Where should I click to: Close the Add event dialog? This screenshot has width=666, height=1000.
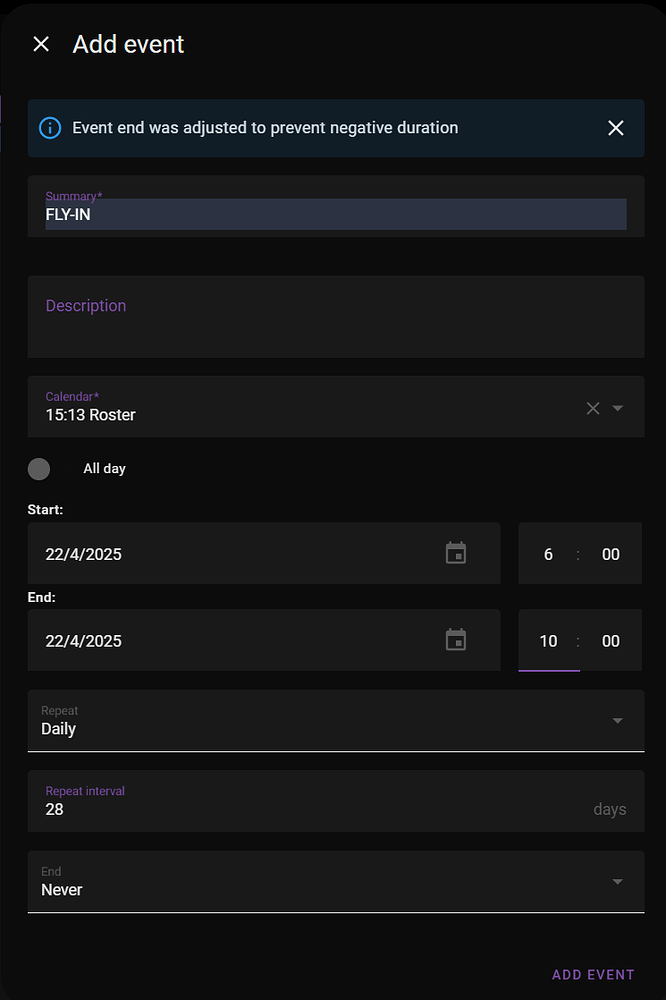tap(41, 44)
